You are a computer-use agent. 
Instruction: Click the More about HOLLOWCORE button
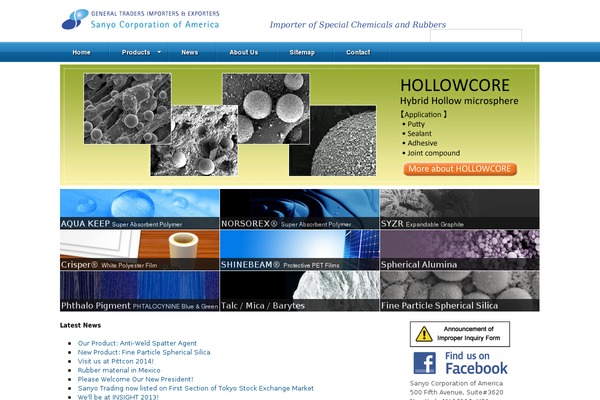point(460,169)
